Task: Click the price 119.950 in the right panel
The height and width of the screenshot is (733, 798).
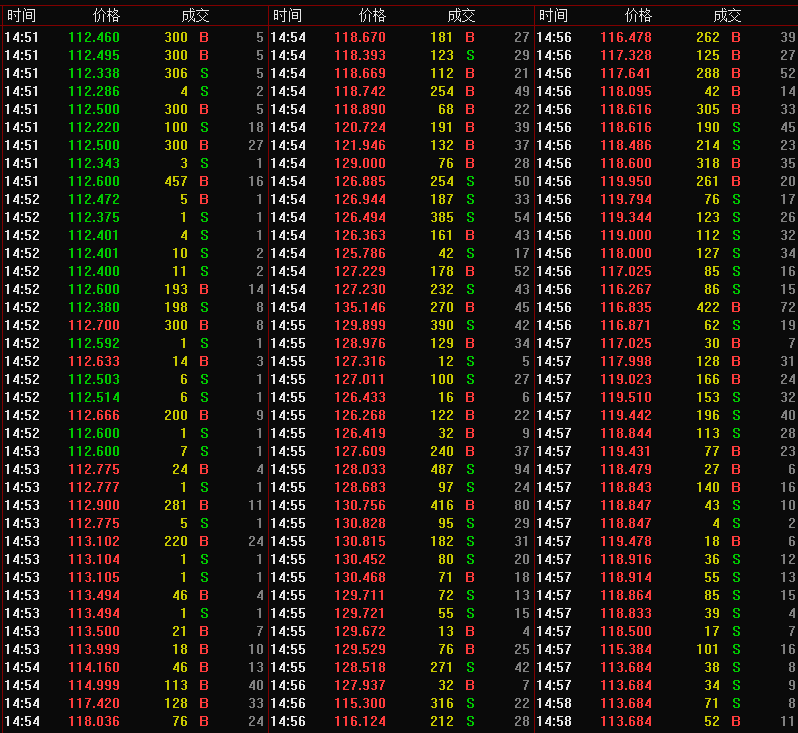Action: coord(626,181)
